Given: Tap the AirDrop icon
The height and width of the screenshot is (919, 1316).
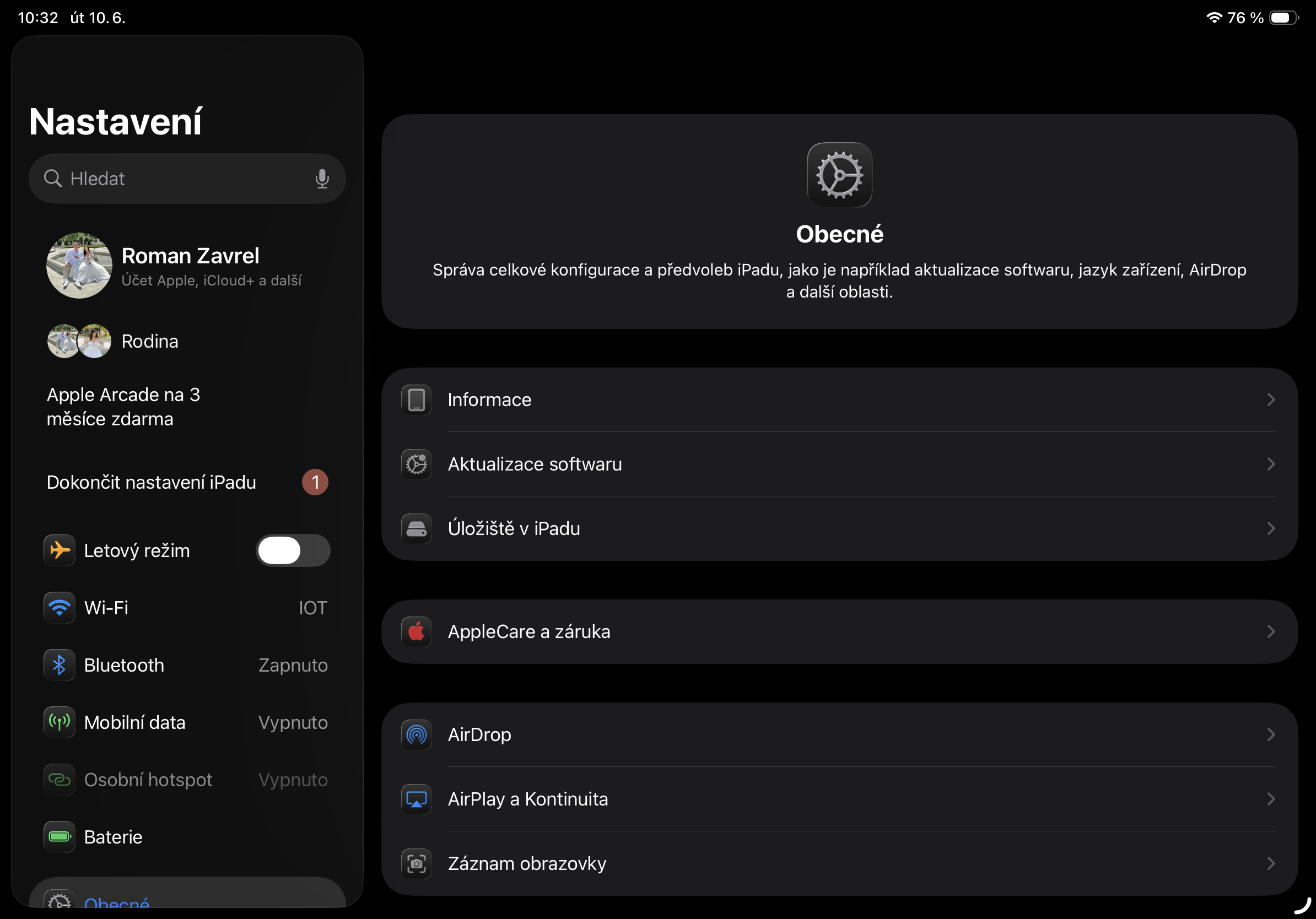Looking at the screenshot, I should click(417, 734).
